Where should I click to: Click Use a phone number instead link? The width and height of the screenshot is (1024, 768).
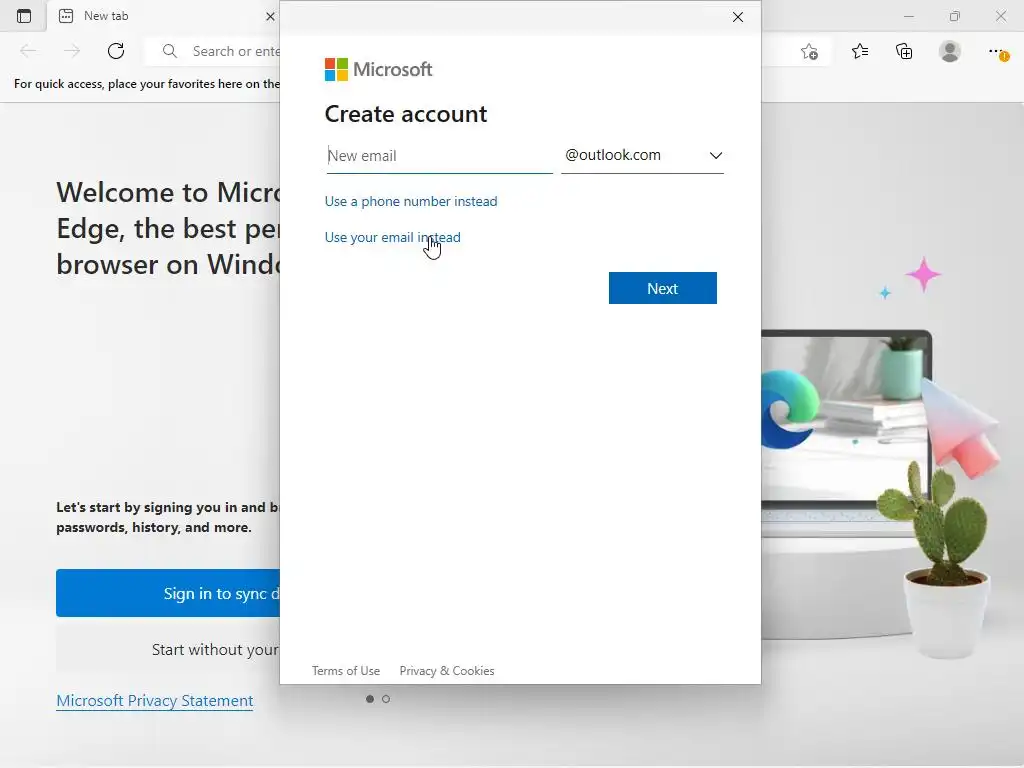point(411,201)
